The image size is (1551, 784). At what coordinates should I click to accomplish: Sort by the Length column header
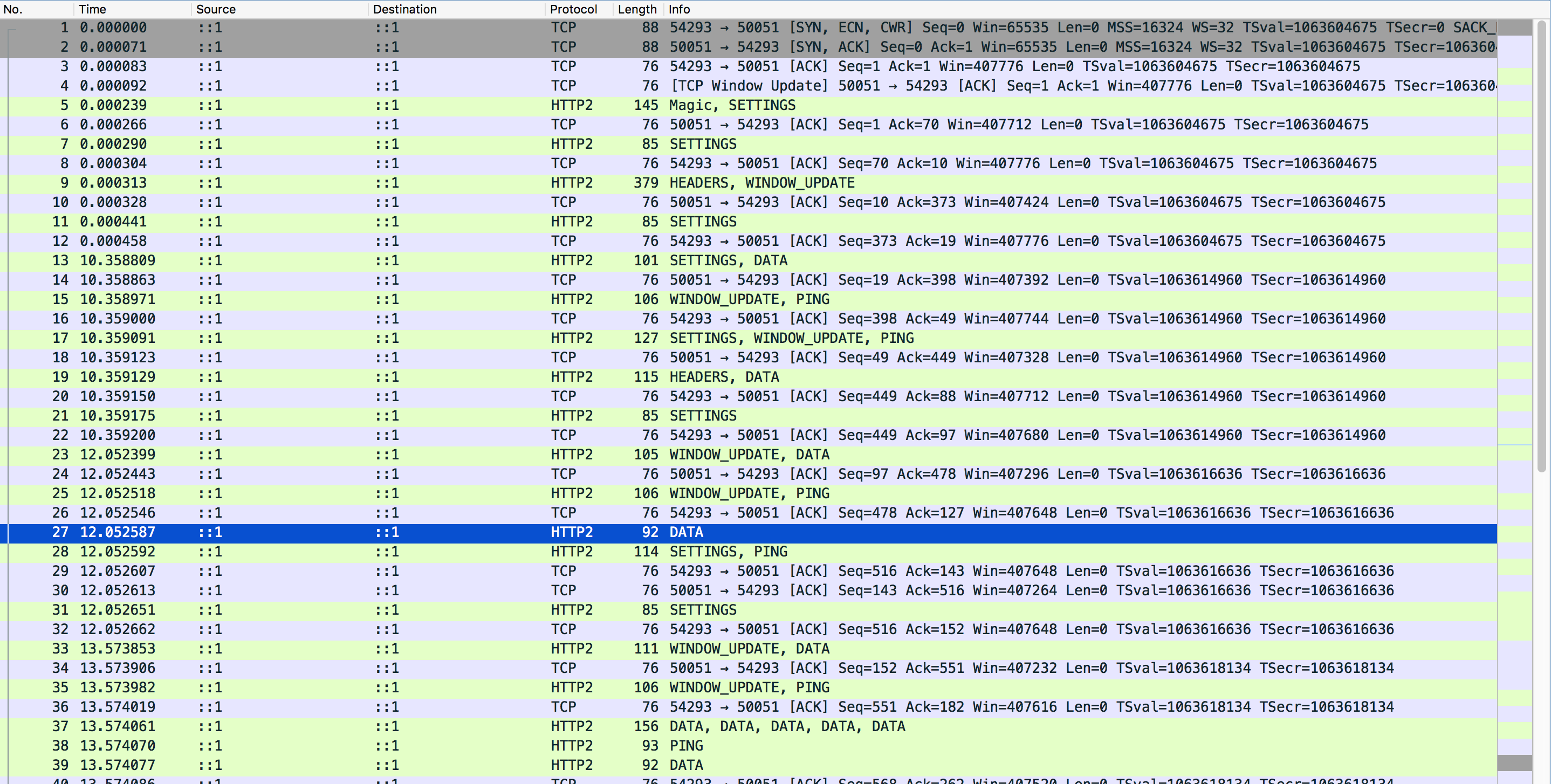[636, 9]
